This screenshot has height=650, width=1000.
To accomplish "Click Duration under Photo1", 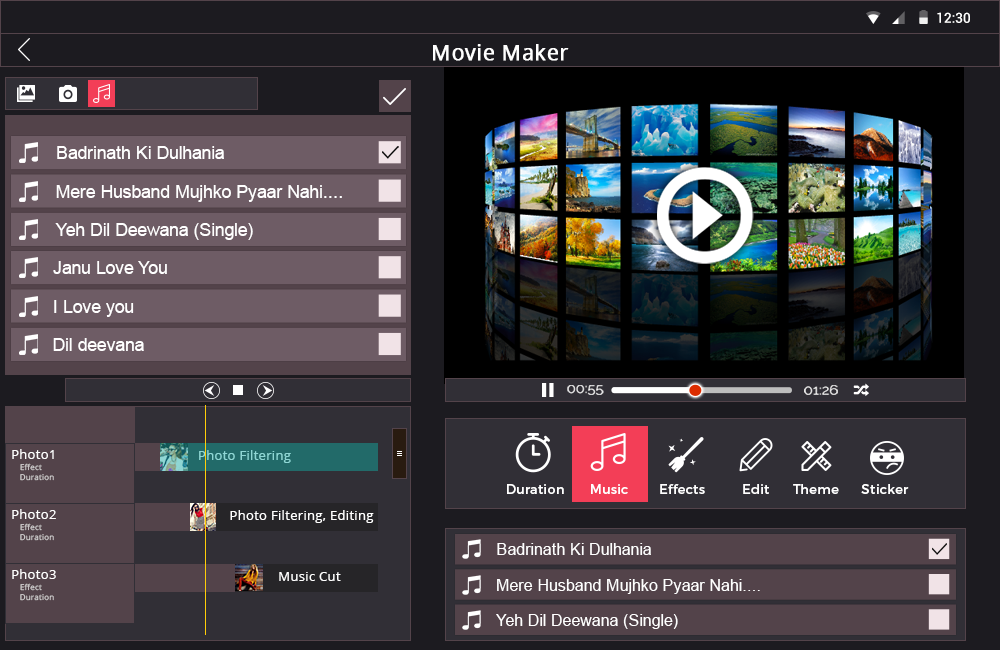I will (36, 477).
